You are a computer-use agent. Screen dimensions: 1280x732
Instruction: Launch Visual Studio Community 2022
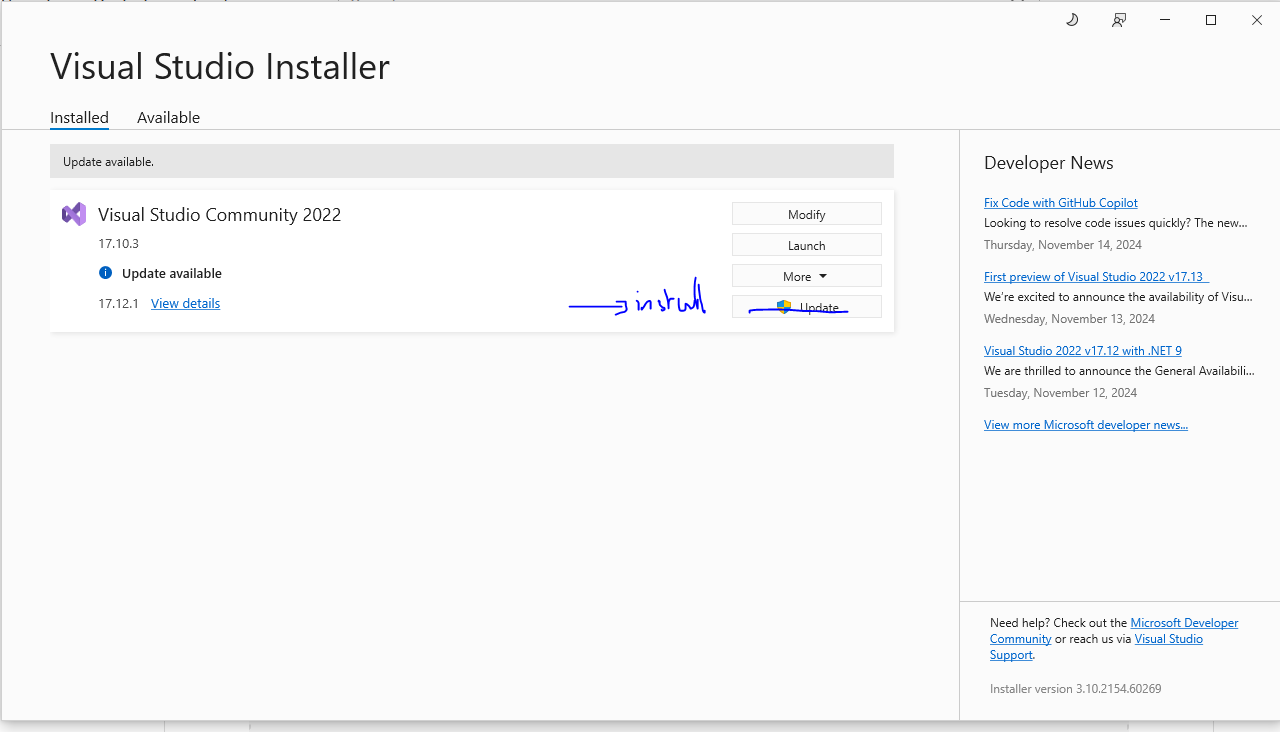tap(807, 245)
